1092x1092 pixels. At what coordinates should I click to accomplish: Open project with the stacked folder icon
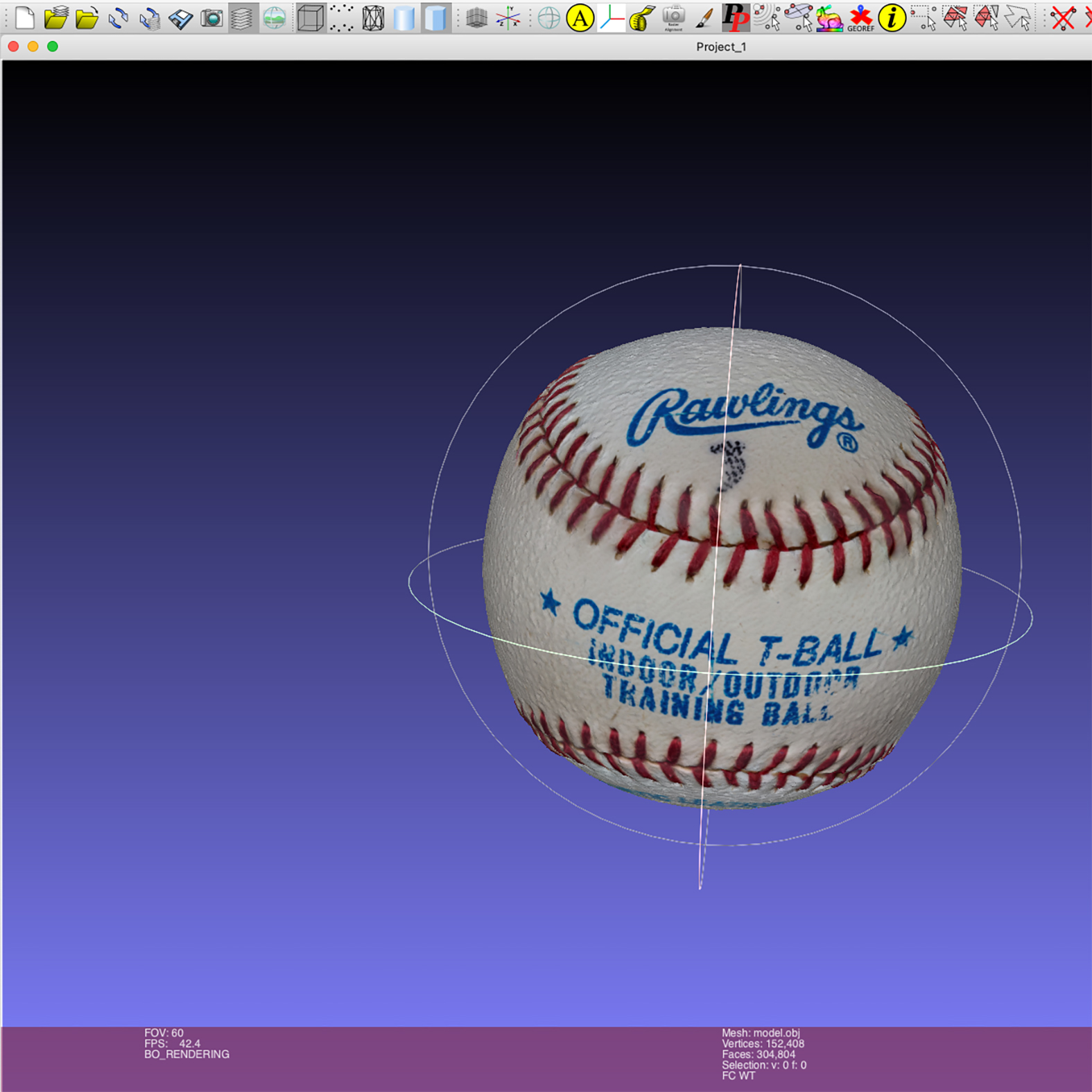coord(55,18)
